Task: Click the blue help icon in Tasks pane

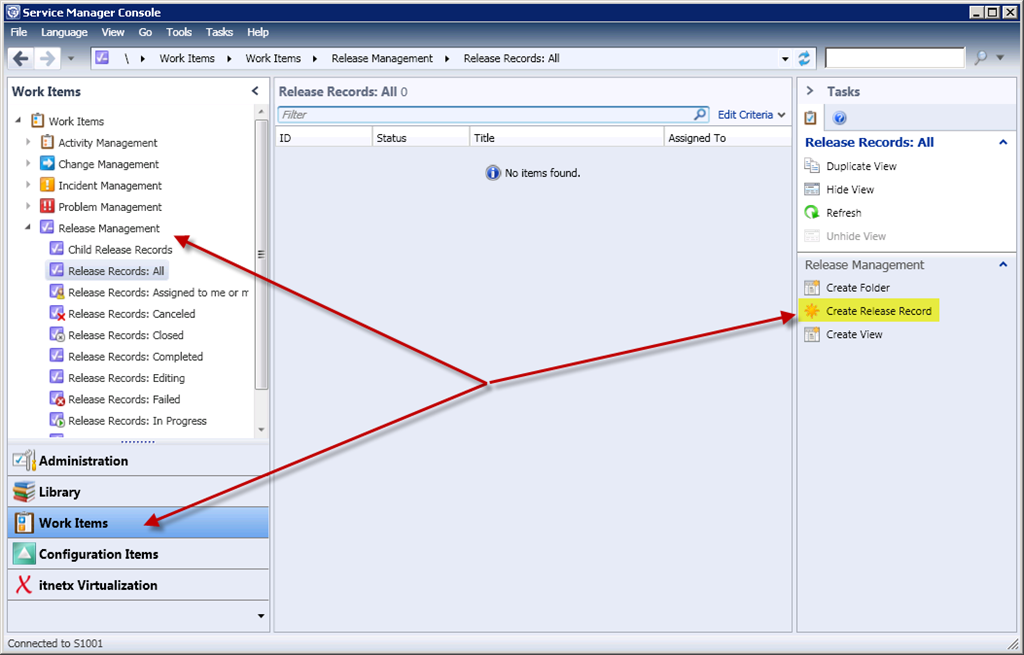Action: click(x=840, y=118)
